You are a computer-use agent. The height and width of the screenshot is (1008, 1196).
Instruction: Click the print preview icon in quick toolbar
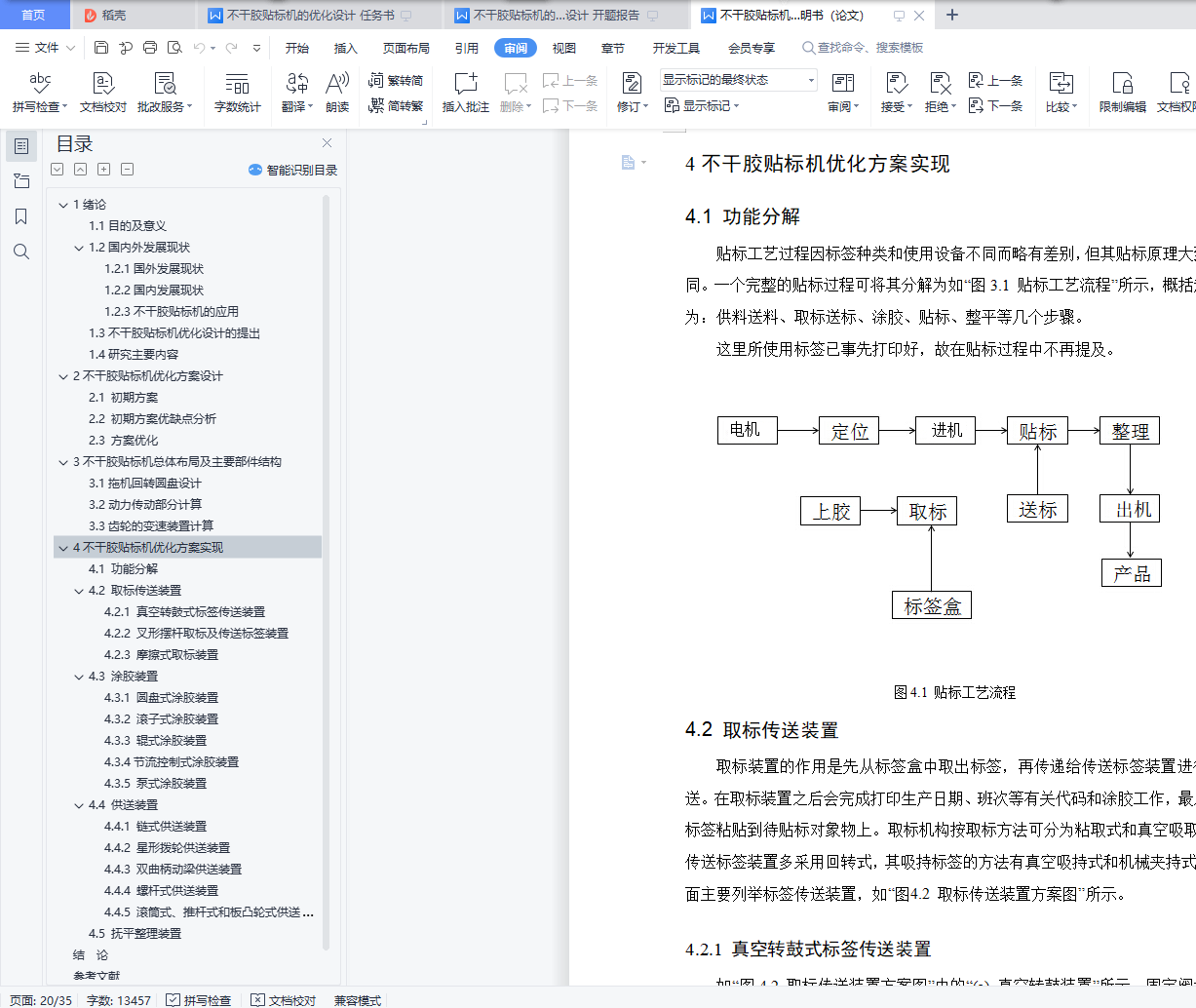(174, 48)
